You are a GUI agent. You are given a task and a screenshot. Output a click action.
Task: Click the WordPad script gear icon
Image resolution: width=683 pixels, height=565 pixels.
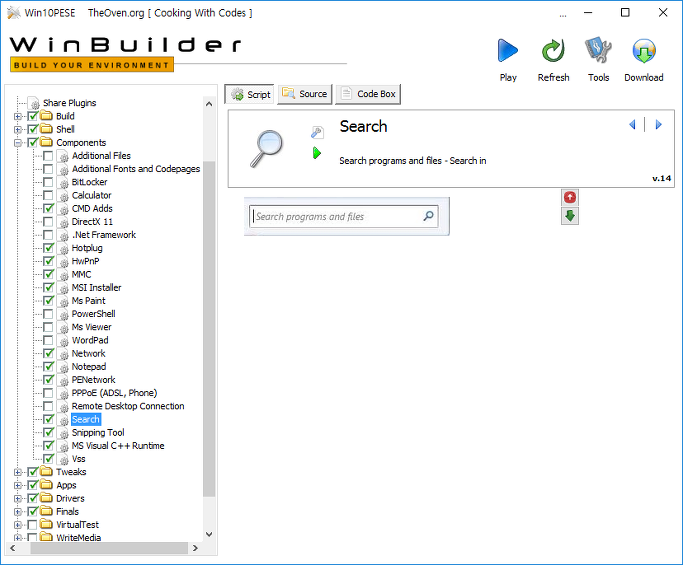click(64, 341)
